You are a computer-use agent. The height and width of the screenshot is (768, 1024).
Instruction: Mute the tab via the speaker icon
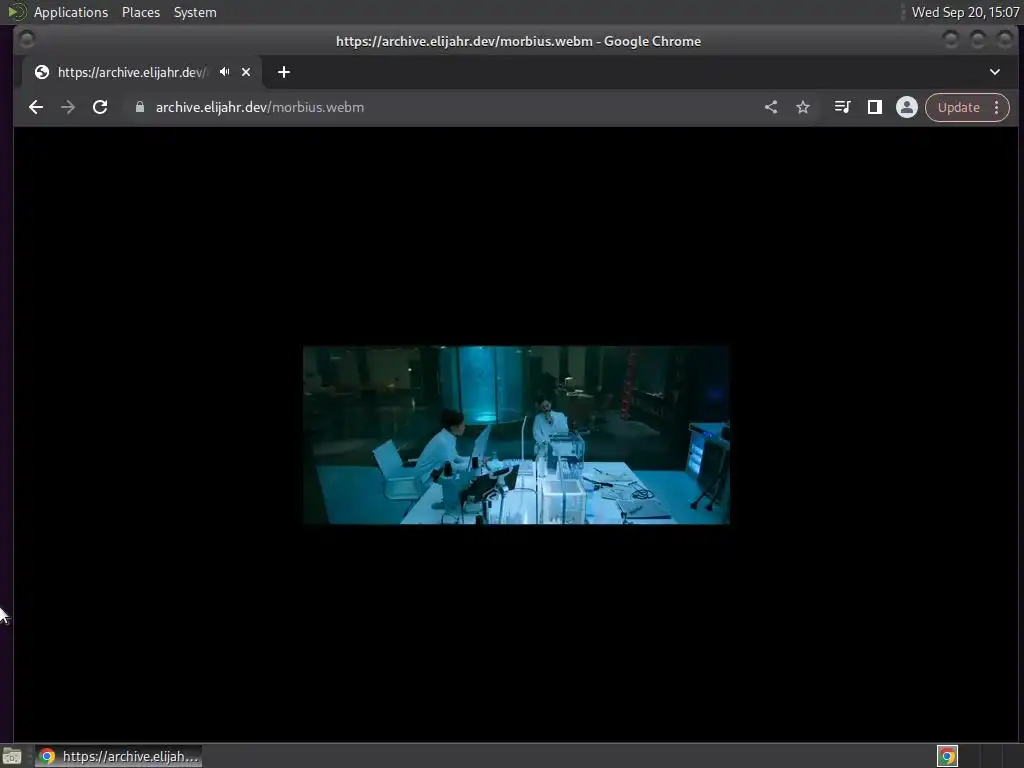pos(225,72)
